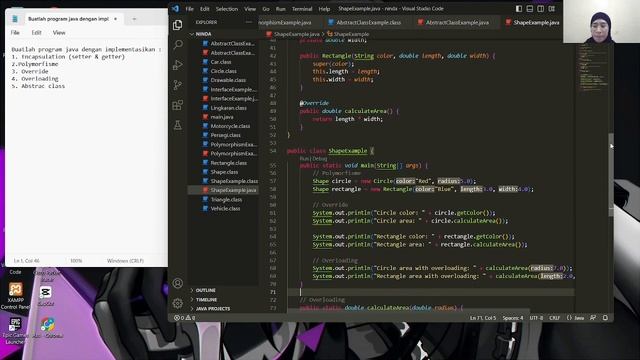This screenshot has width=640, height=360.
Task: Expand the JAVA PROJECTS section
Action: click(x=212, y=309)
